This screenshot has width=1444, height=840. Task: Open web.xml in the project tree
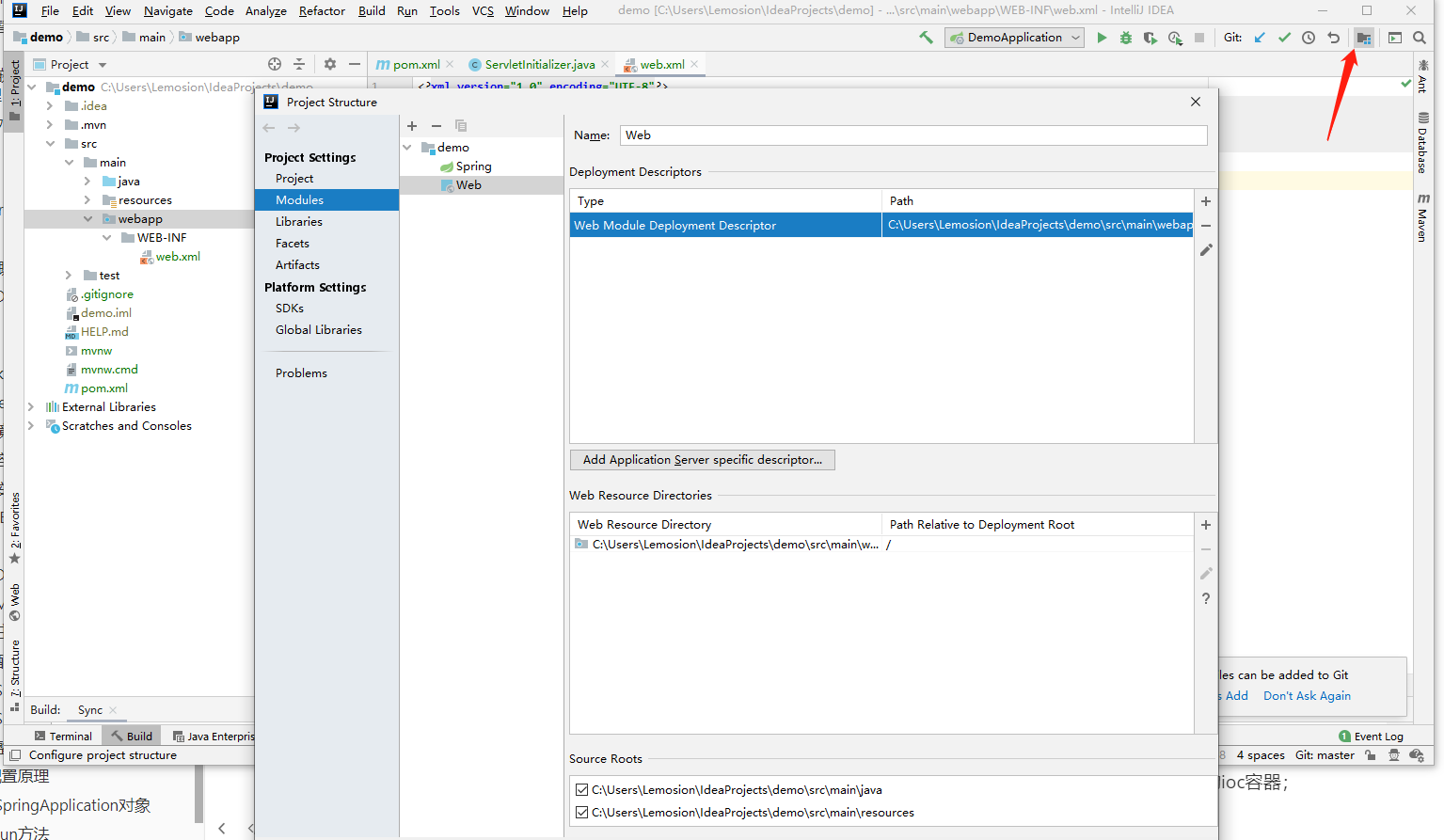[x=178, y=257]
